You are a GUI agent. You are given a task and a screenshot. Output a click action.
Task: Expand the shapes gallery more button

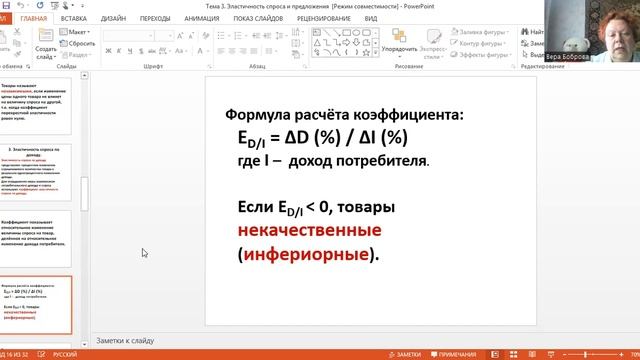pos(376,53)
